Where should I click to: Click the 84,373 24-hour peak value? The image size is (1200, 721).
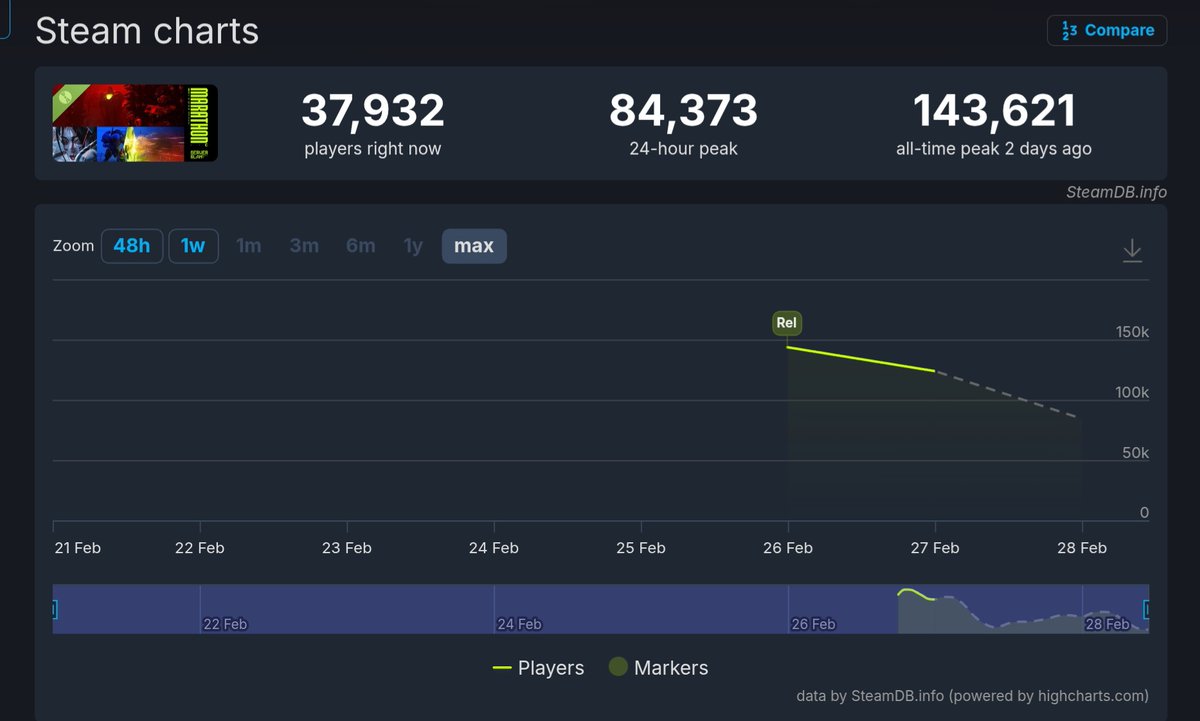[x=683, y=110]
